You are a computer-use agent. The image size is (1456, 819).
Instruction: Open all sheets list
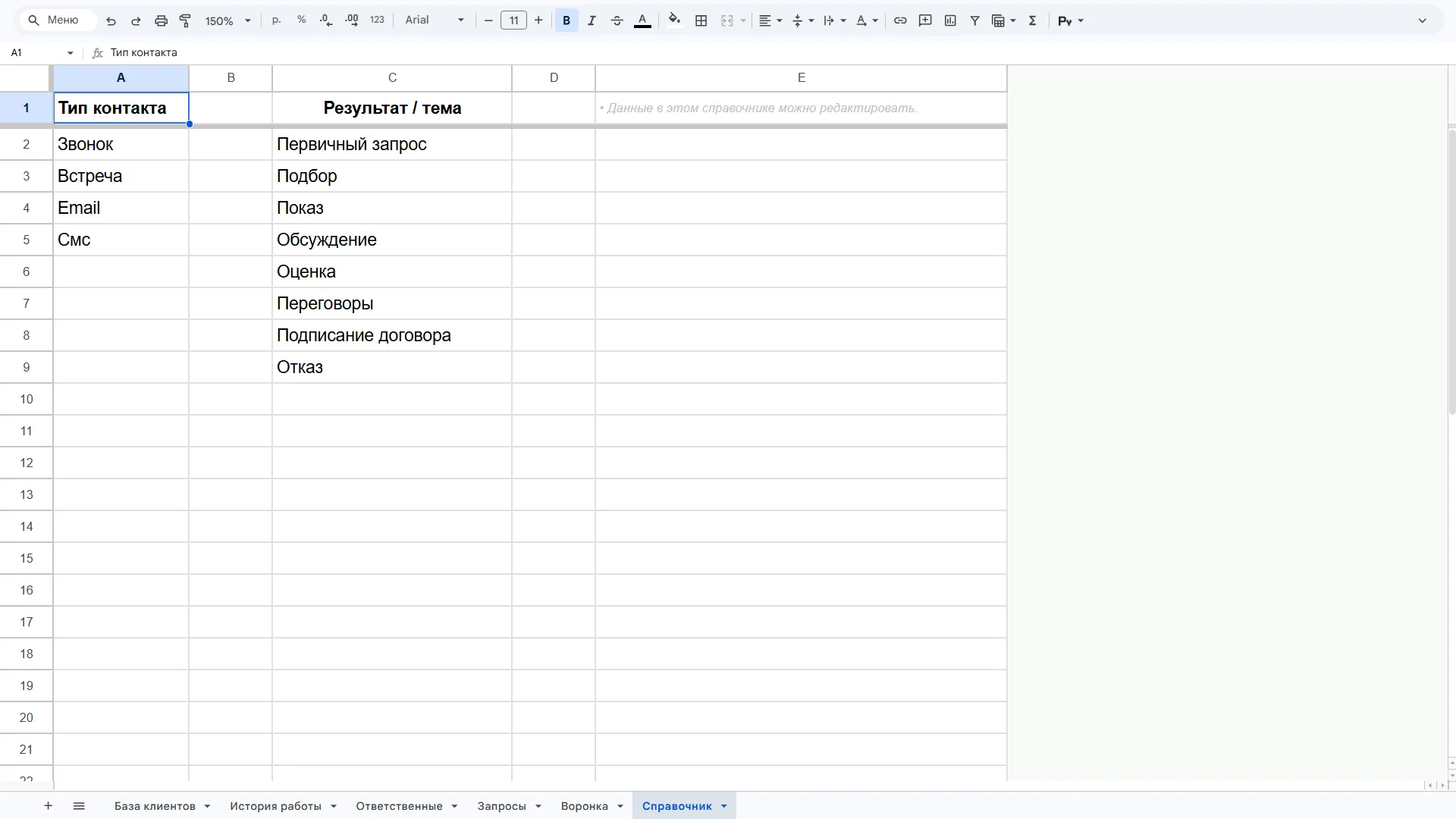click(79, 806)
